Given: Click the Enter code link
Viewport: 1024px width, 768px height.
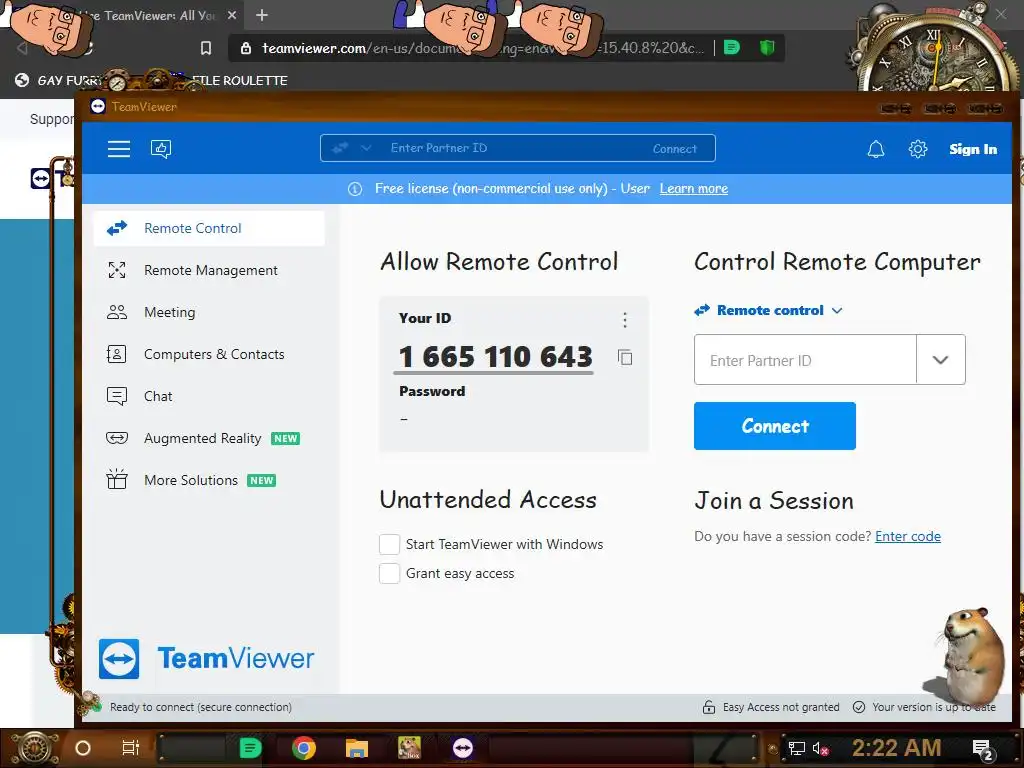Looking at the screenshot, I should (x=908, y=537).
